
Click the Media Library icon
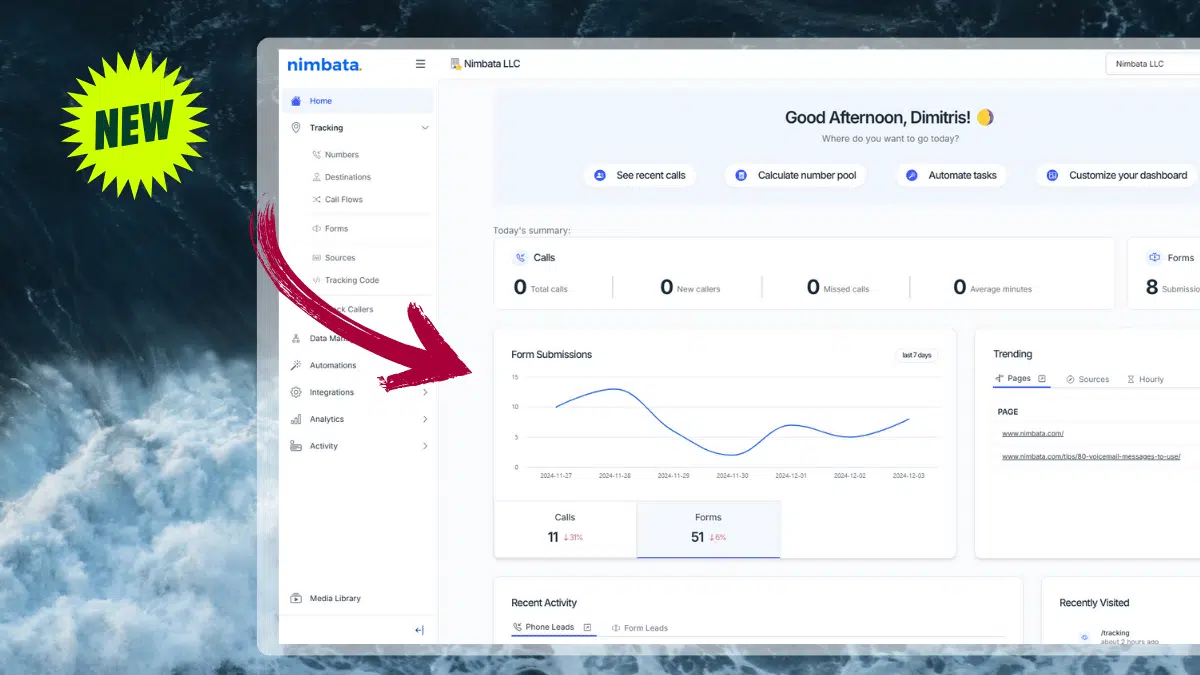(296, 599)
